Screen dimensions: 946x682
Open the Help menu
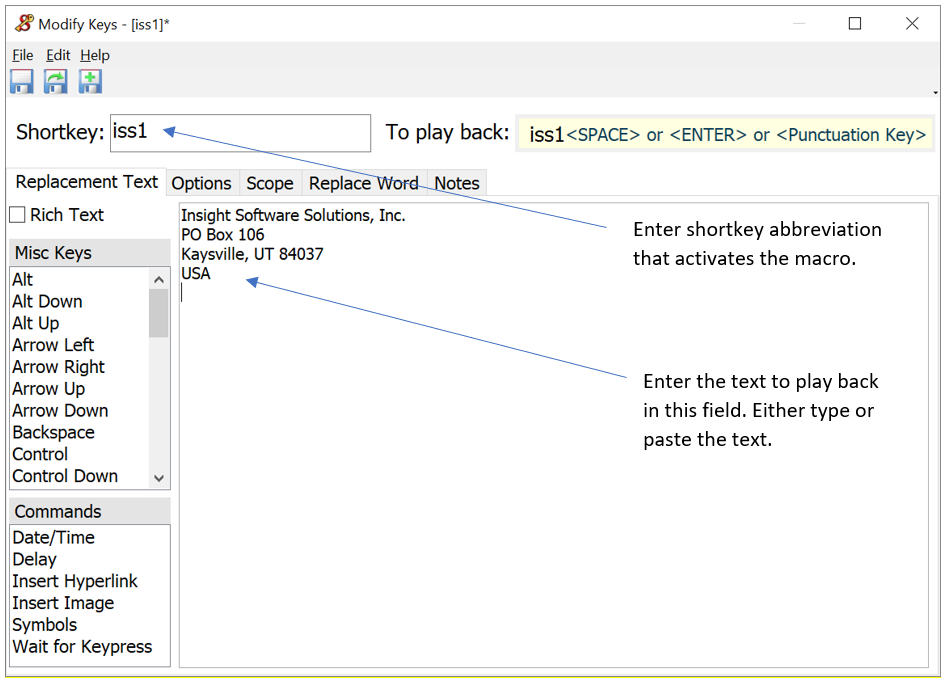(95, 55)
